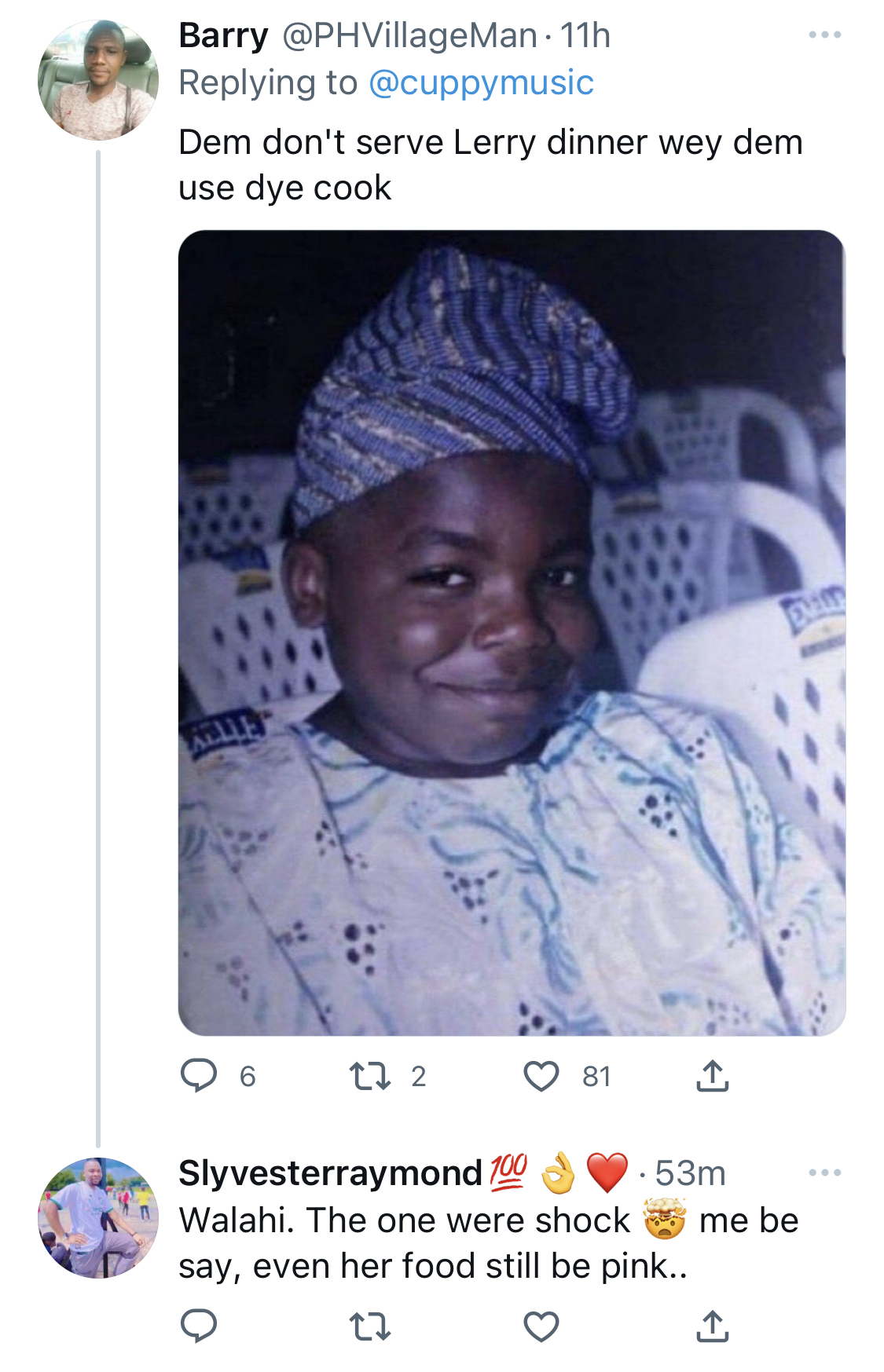The image size is (884, 1372).
Task: Open the @cuppymusic mention link
Action: pyautogui.click(x=481, y=83)
